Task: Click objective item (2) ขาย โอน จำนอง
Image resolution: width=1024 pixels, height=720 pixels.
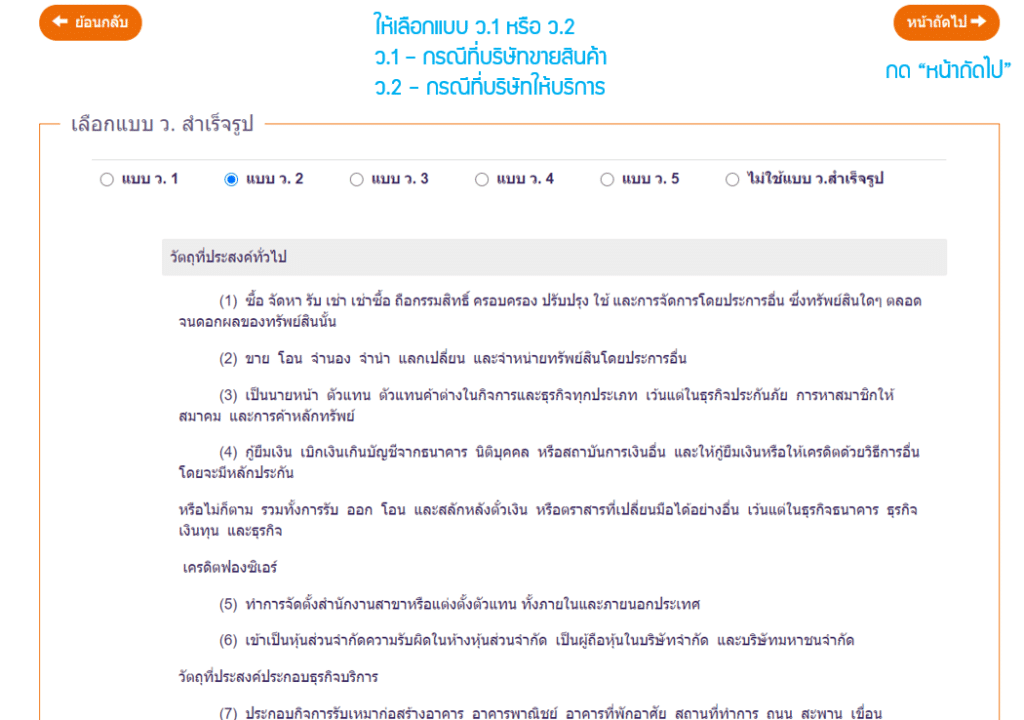Action: (453, 358)
